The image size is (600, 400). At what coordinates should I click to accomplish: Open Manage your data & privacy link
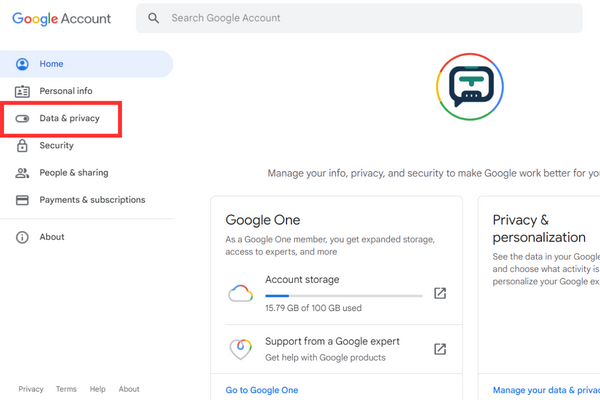[x=546, y=390]
